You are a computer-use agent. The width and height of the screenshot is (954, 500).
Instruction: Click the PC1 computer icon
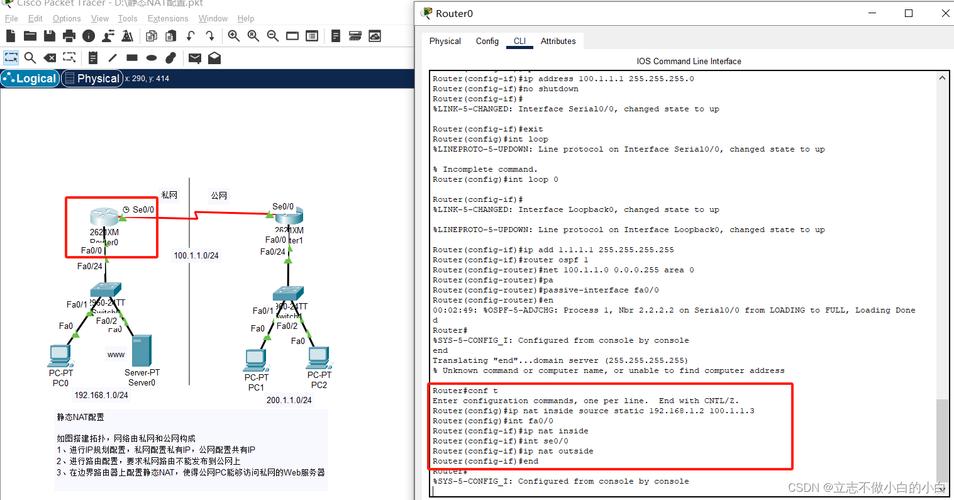coord(256,360)
